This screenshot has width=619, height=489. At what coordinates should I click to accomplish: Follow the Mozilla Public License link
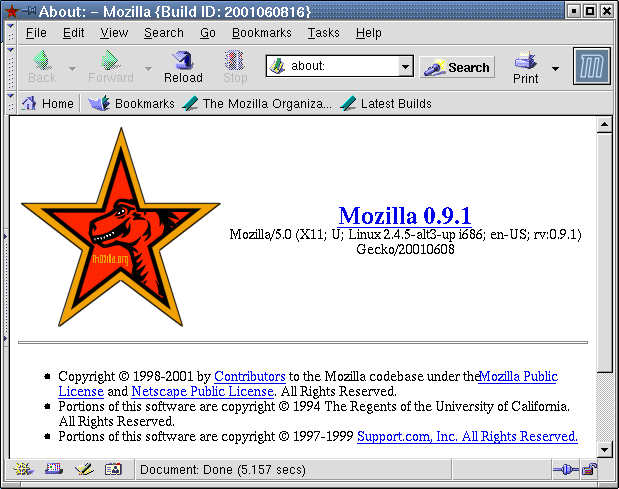click(517, 376)
